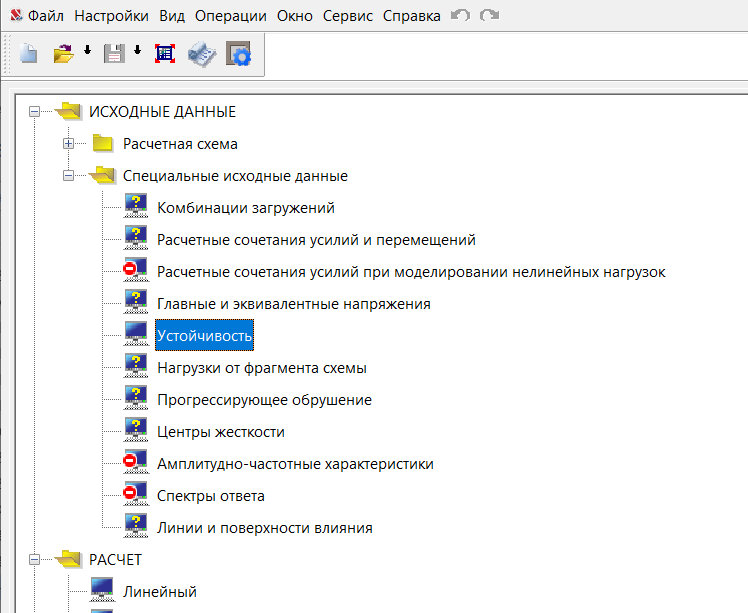The width and height of the screenshot is (748, 613).
Task: Collapse the Специальные исходные данные node
Action: pyautogui.click(x=69, y=176)
